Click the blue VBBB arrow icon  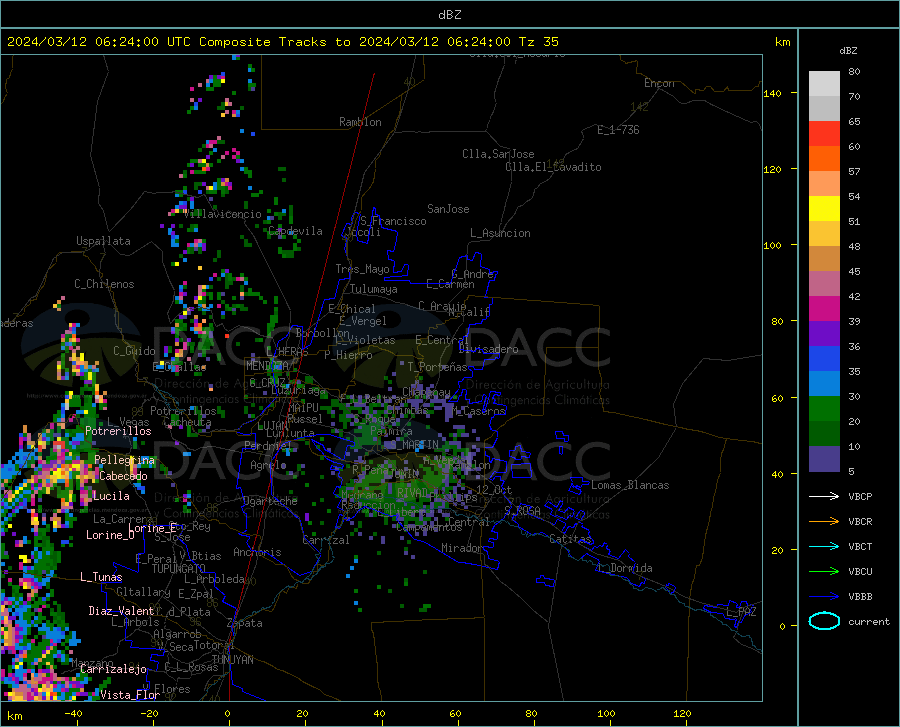pos(824,597)
